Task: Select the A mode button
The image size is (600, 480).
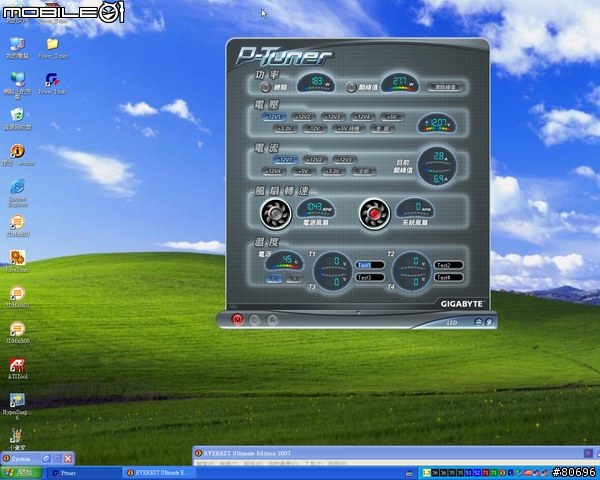Action: 272,320
